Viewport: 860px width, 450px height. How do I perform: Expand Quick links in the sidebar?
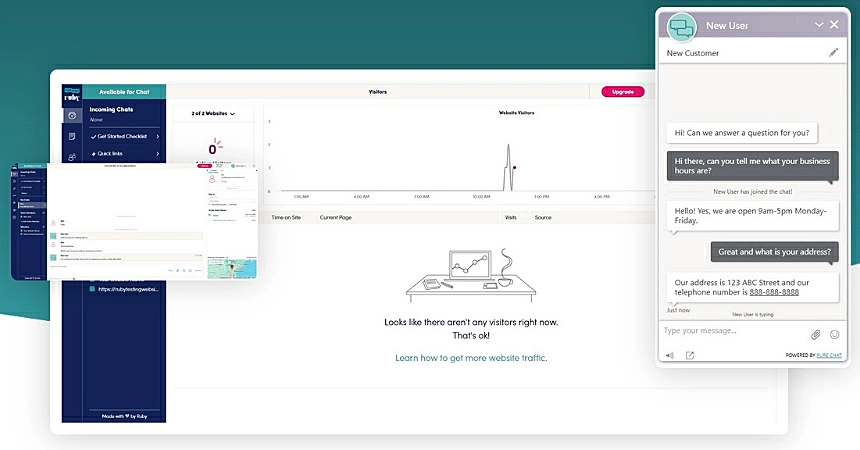[125, 154]
